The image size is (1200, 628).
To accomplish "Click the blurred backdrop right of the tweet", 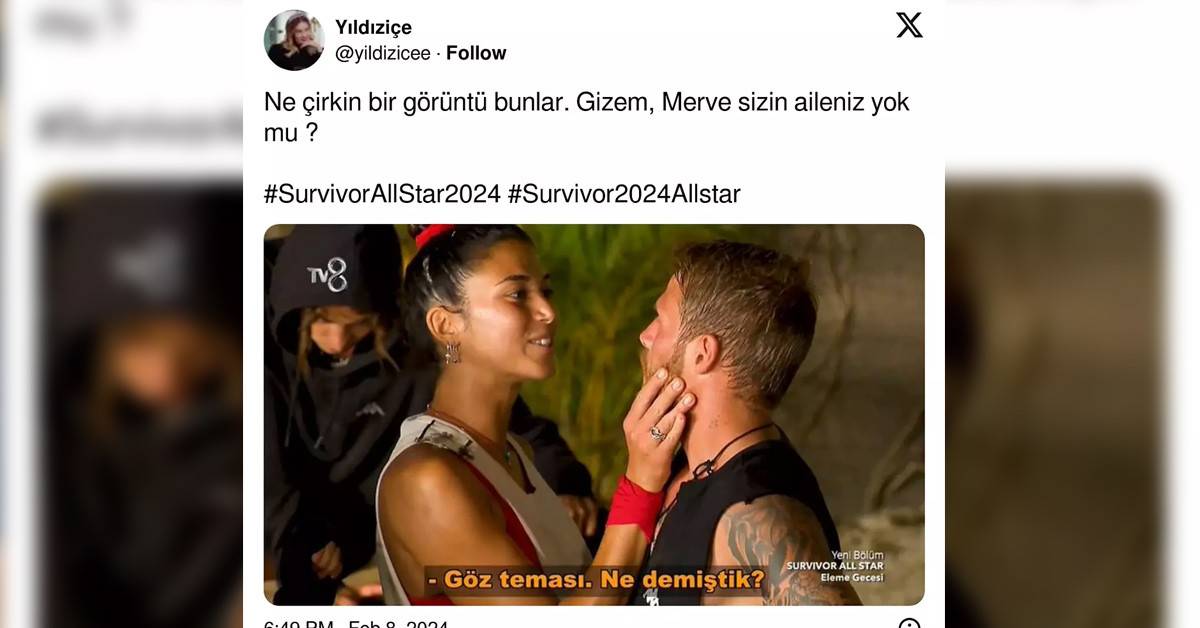I will [1072, 314].
